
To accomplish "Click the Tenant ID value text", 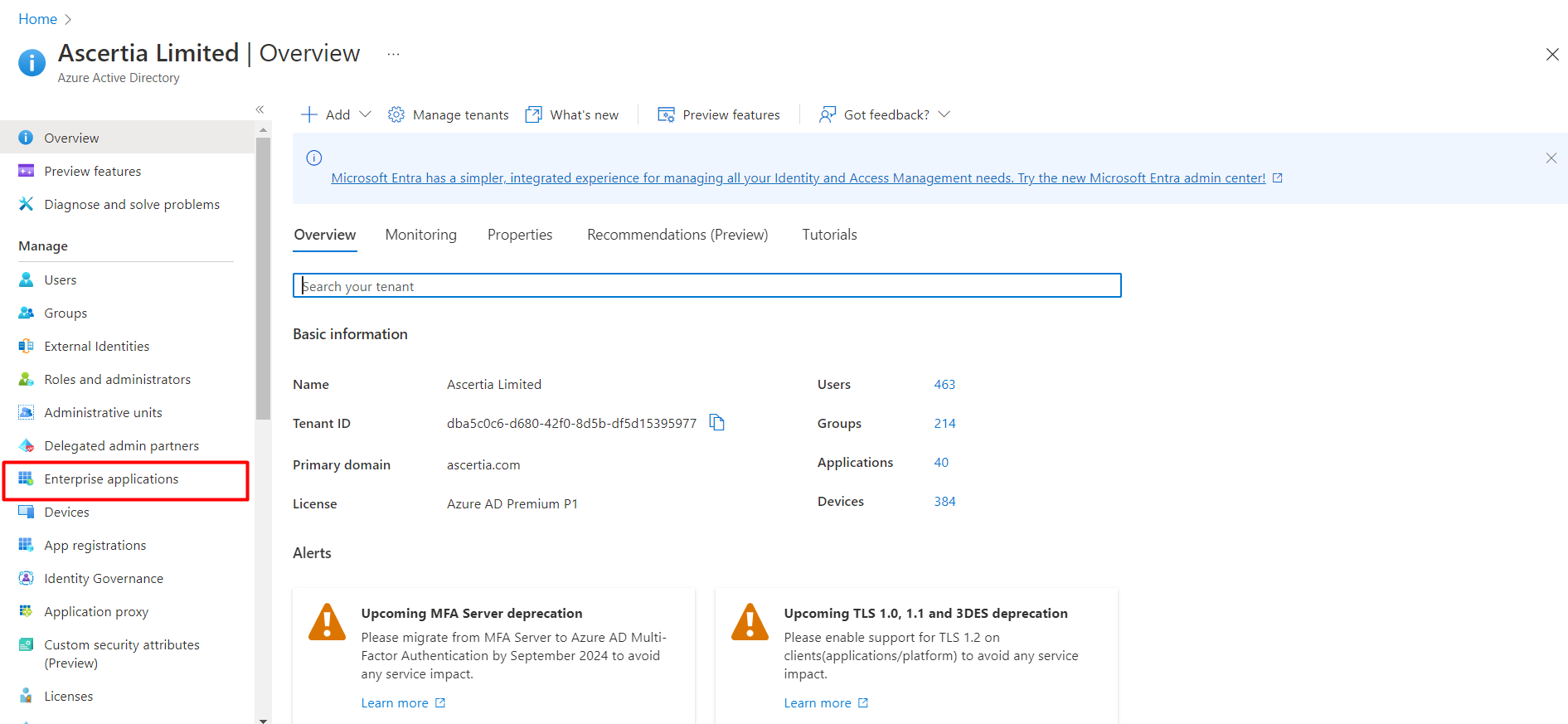I will pos(571,423).
